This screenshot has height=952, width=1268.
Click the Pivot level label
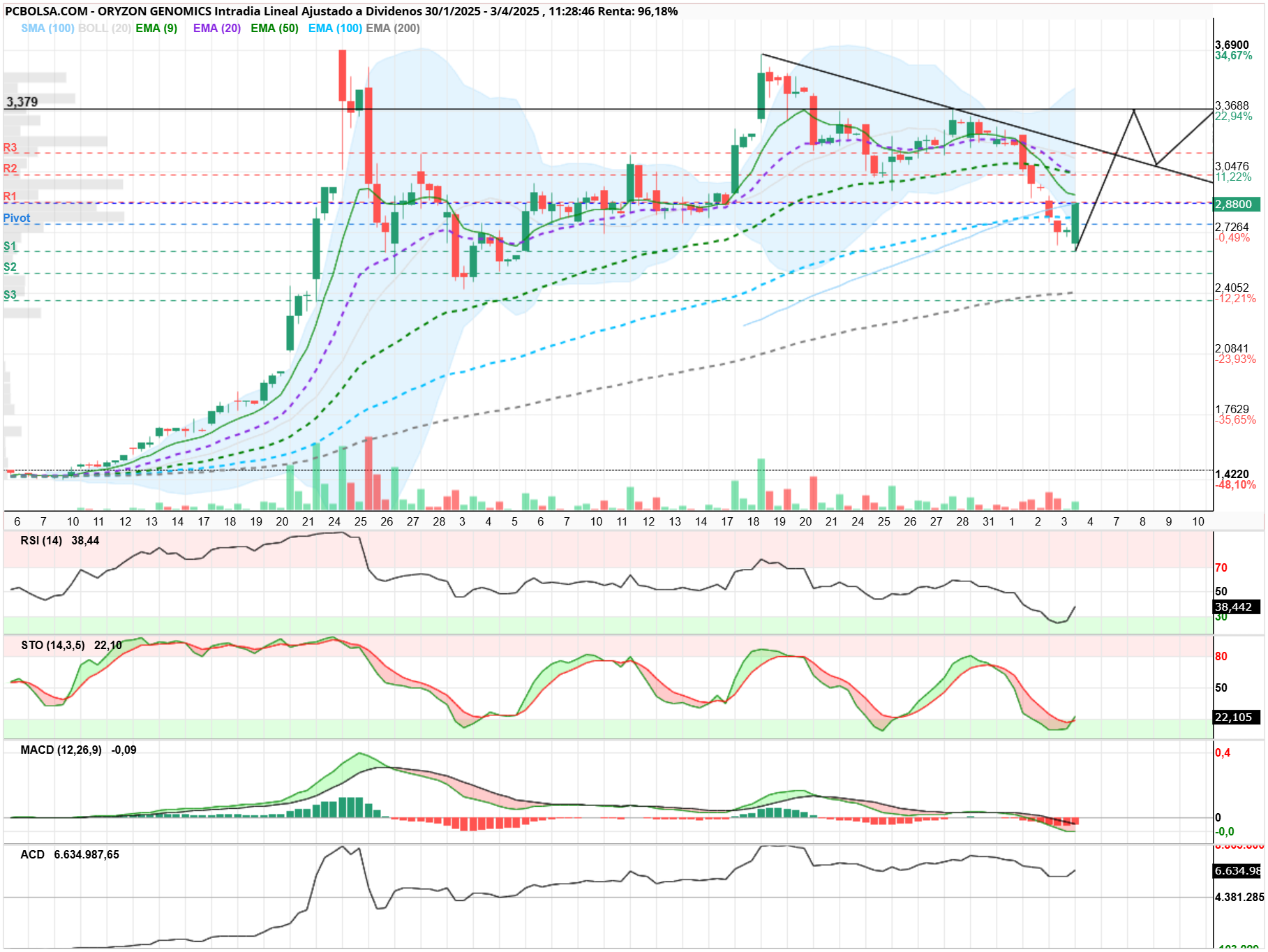point(17,218)
